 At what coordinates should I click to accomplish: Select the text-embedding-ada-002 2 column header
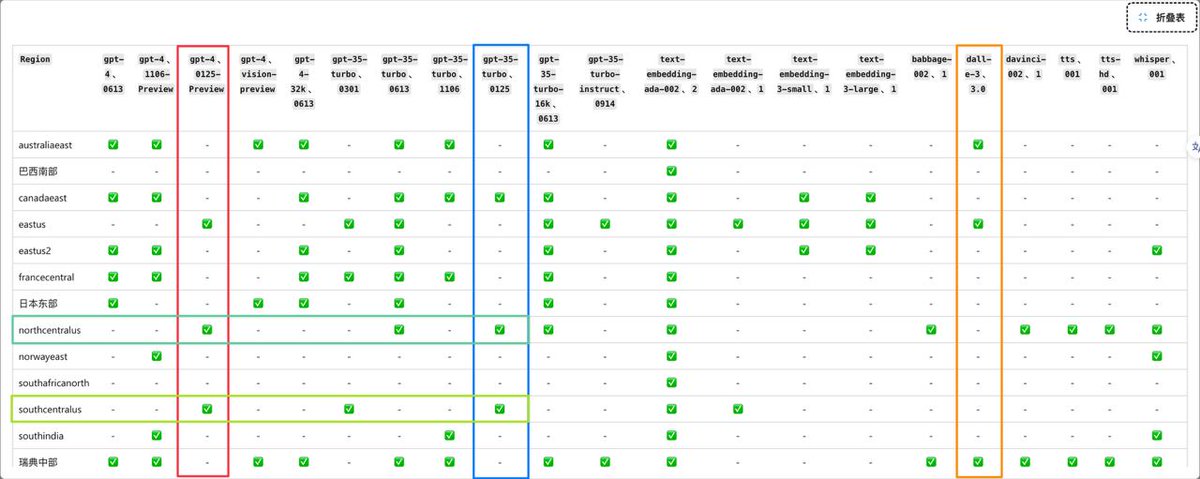click(x=671, y=74)
